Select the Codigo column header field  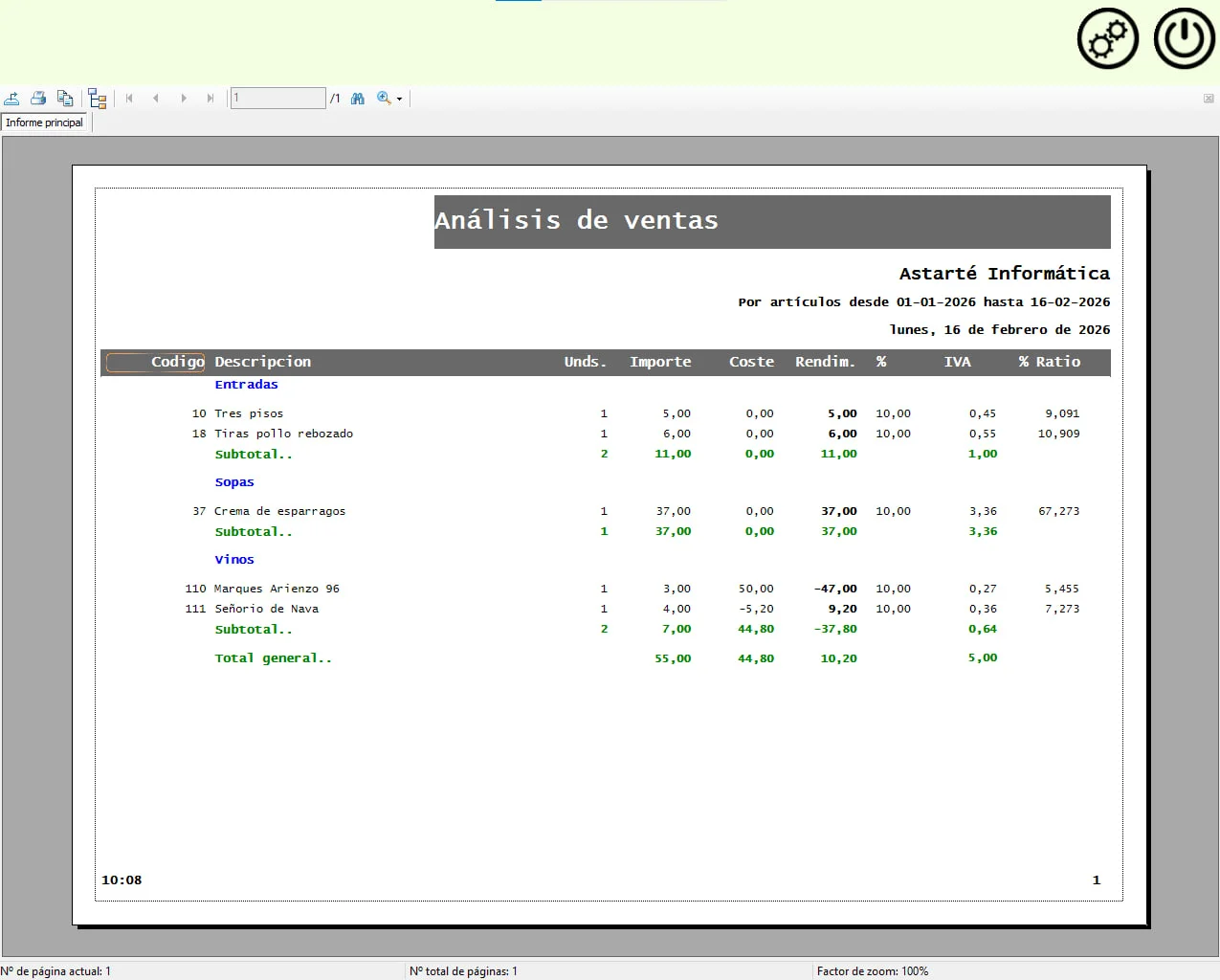[156, 362]
